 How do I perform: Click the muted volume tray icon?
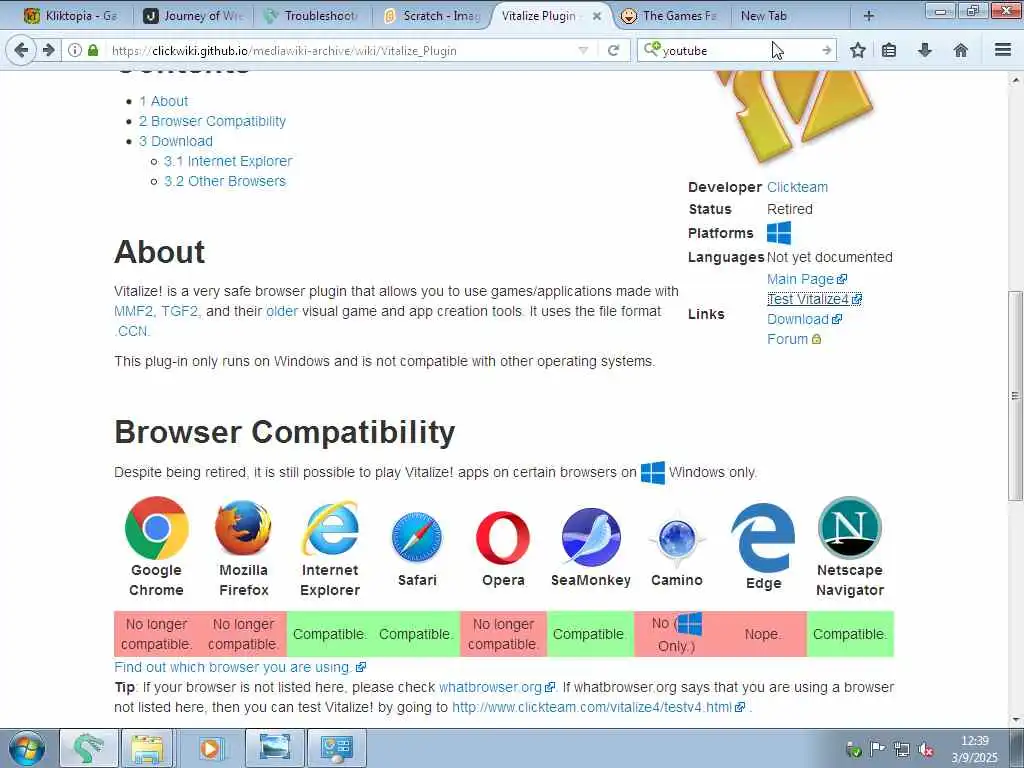coord(925,749)
